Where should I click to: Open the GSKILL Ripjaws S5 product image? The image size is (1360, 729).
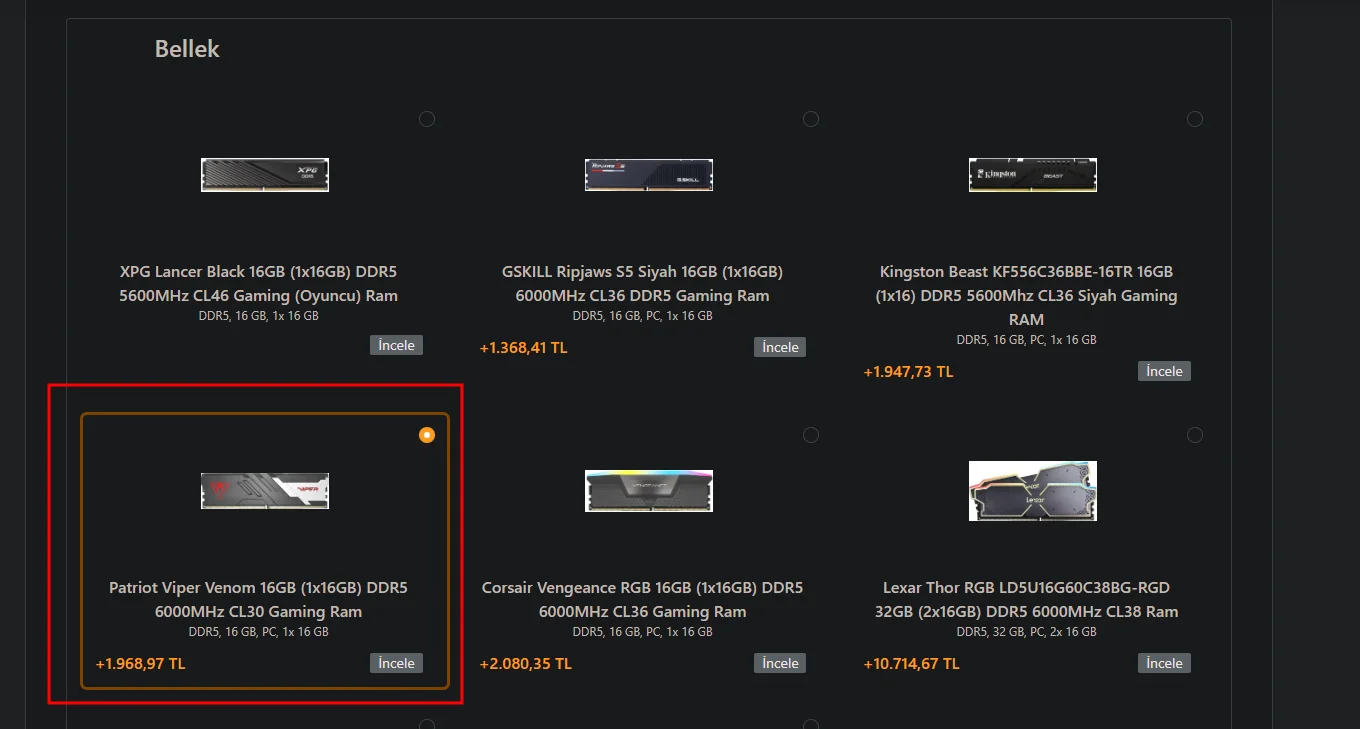coord(649,175)
